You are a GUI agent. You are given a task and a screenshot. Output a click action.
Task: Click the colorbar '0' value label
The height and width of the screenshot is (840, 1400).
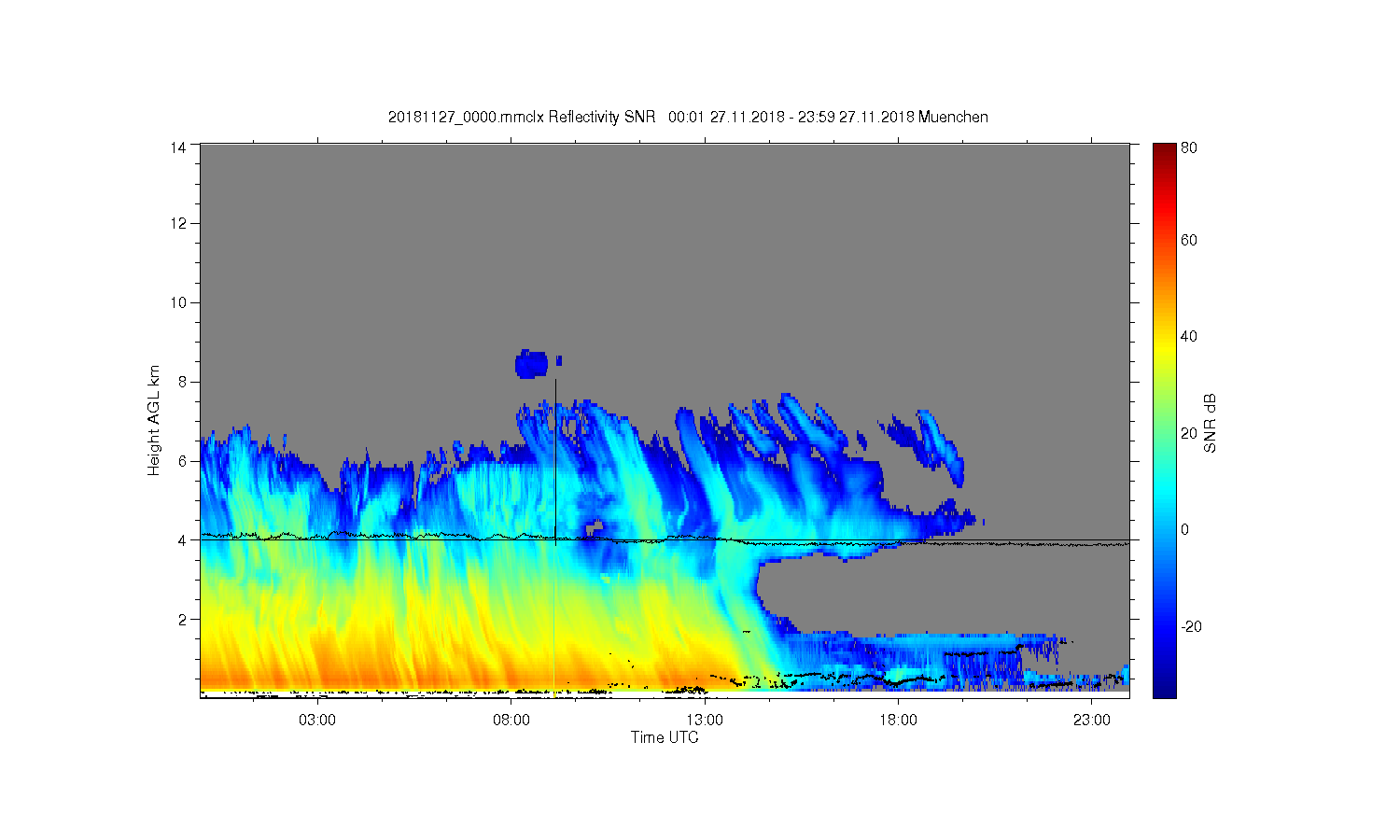coord(1185,529)
